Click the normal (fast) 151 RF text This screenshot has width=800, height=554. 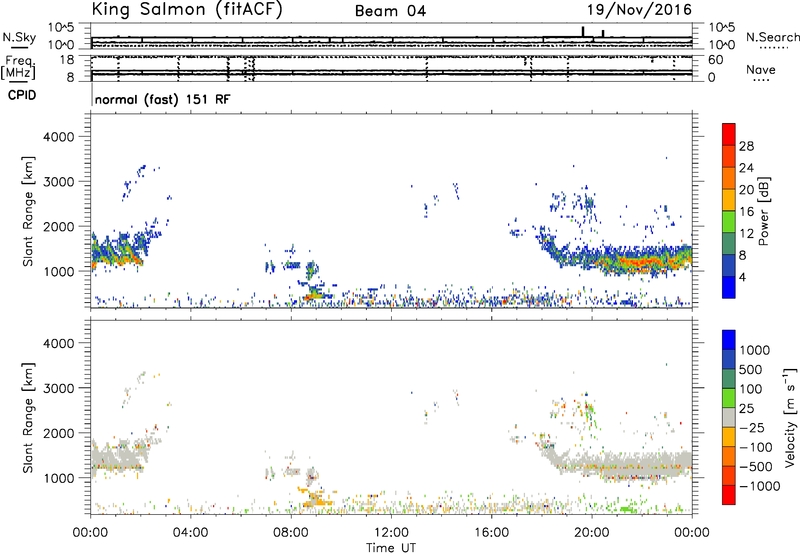click(x=162, y=99)
